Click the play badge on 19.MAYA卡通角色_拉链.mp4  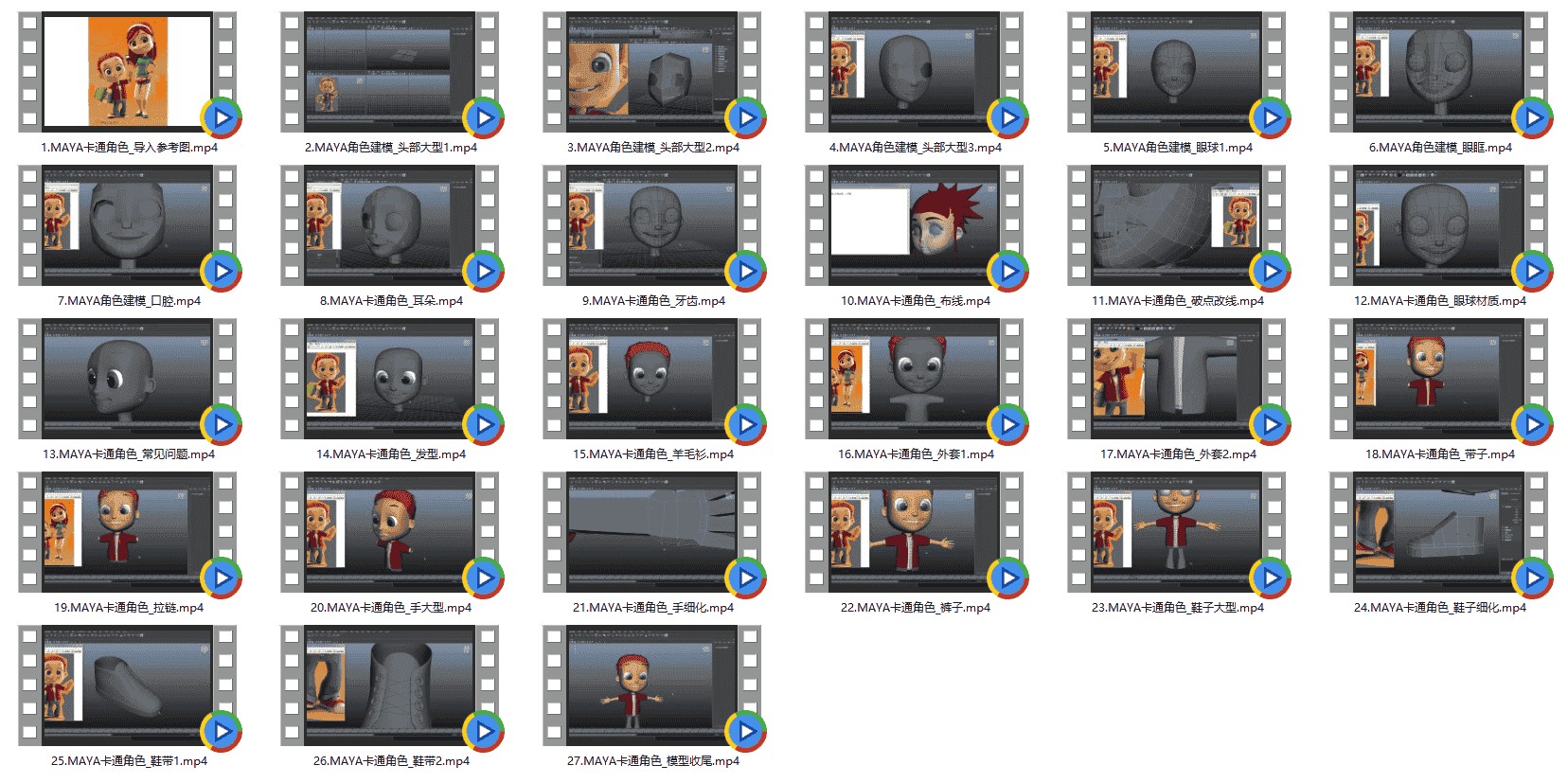point(222,578)
